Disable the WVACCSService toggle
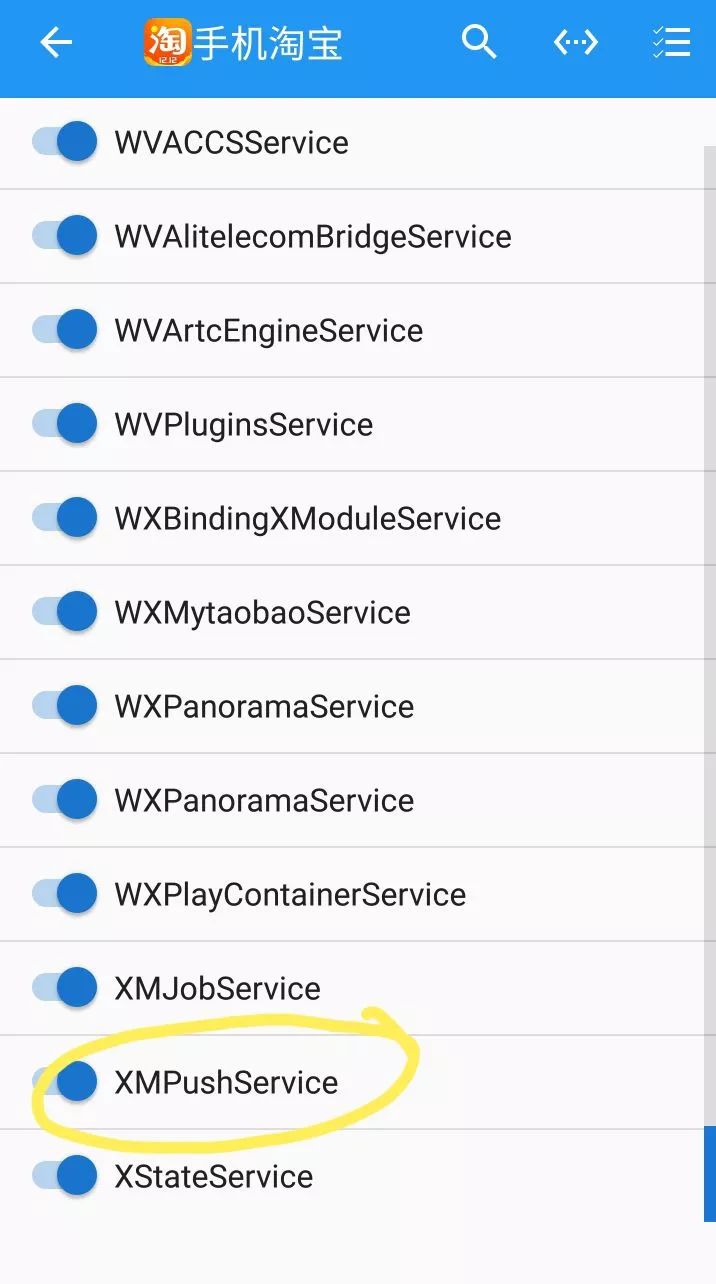Screen dimensions: 716x1284 coord(65,142)
